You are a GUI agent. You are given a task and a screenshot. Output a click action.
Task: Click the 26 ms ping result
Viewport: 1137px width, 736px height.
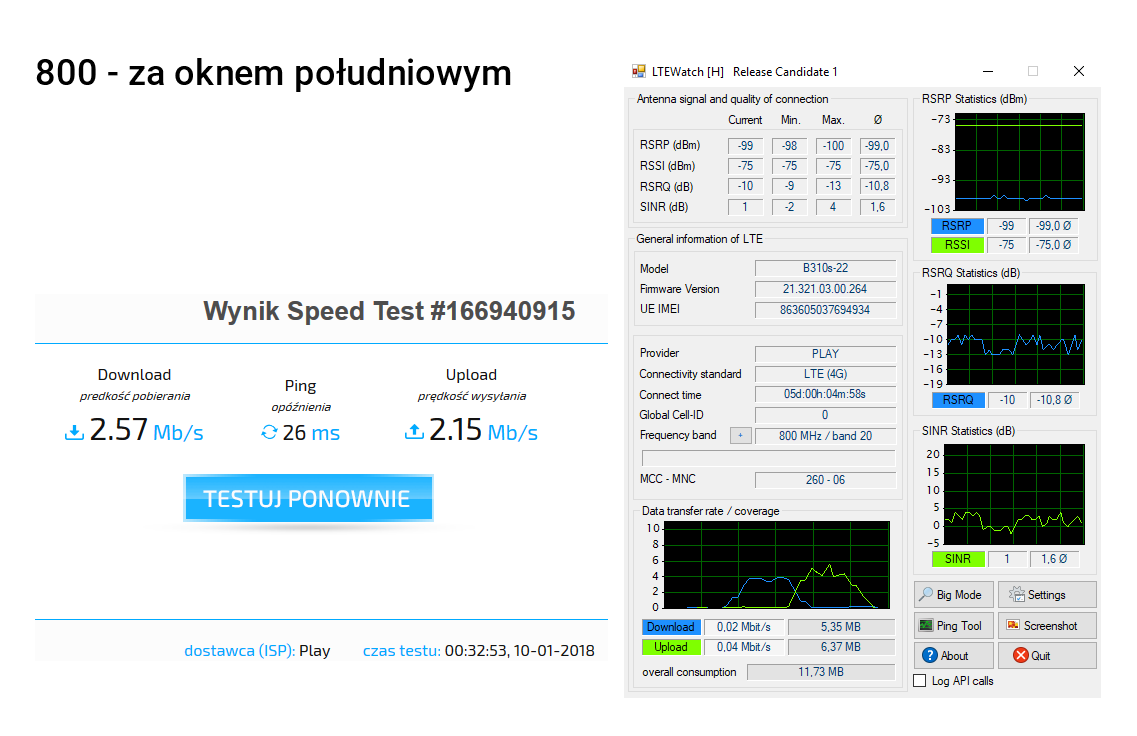click(311, 433)
